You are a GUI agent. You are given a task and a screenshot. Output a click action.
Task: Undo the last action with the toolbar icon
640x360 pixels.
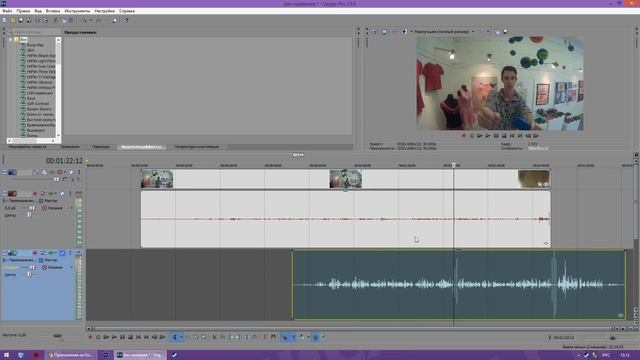point(83,20)
